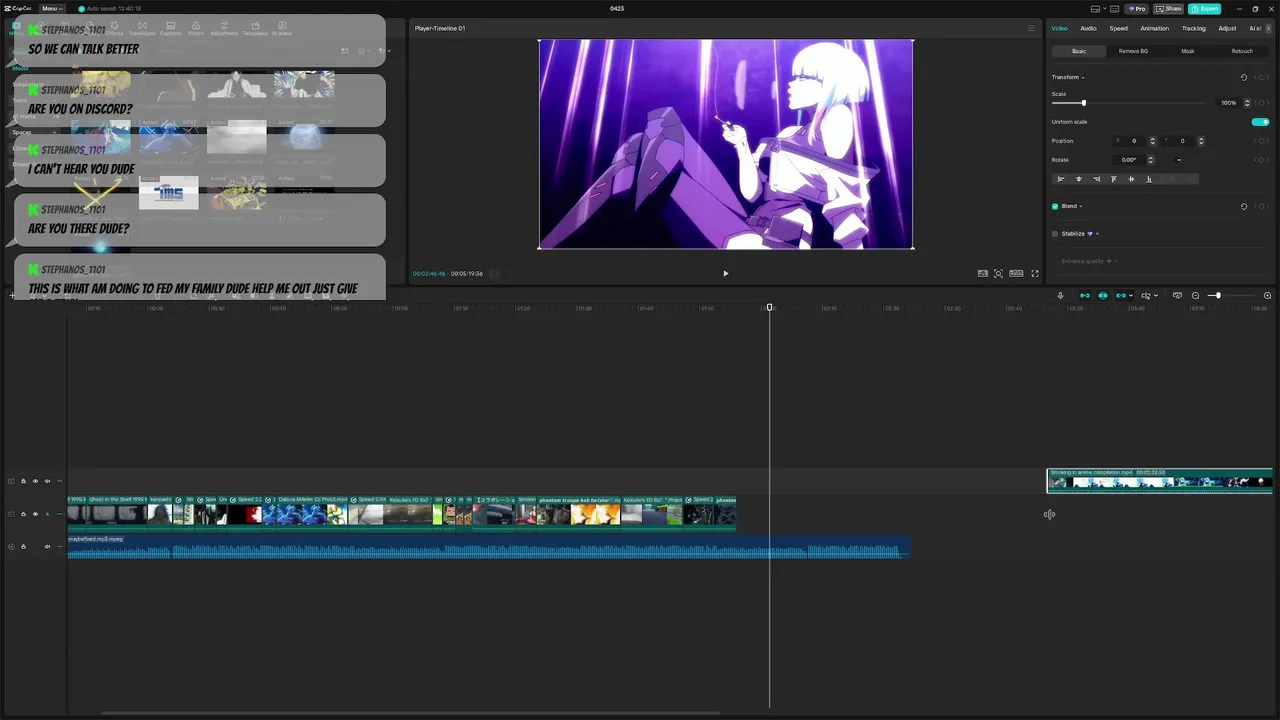Expand the Stabilize section arrow

click(1097, 234)
